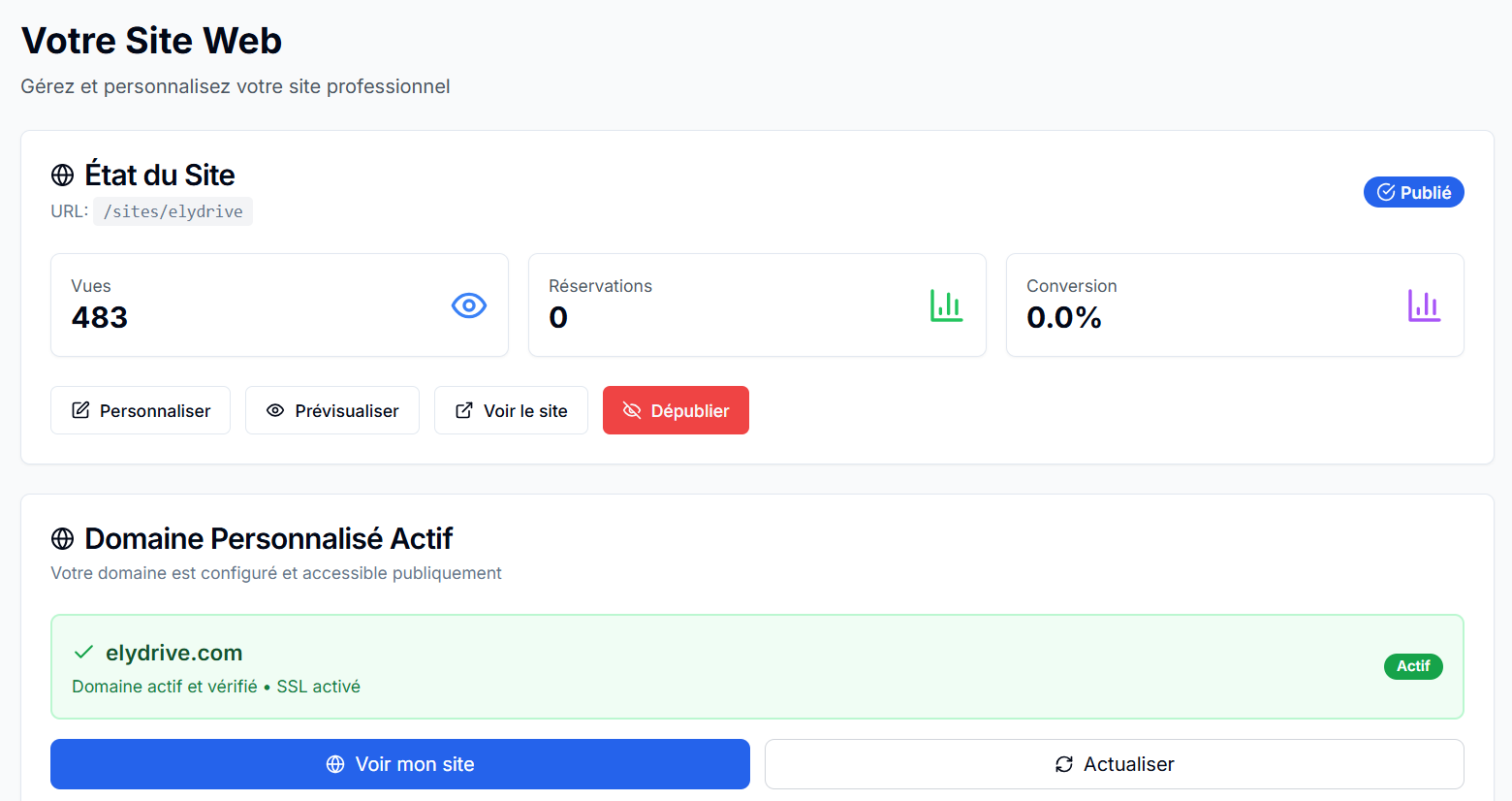
Task: Click Voir mon site to visit the website
Action: [399, 764]
